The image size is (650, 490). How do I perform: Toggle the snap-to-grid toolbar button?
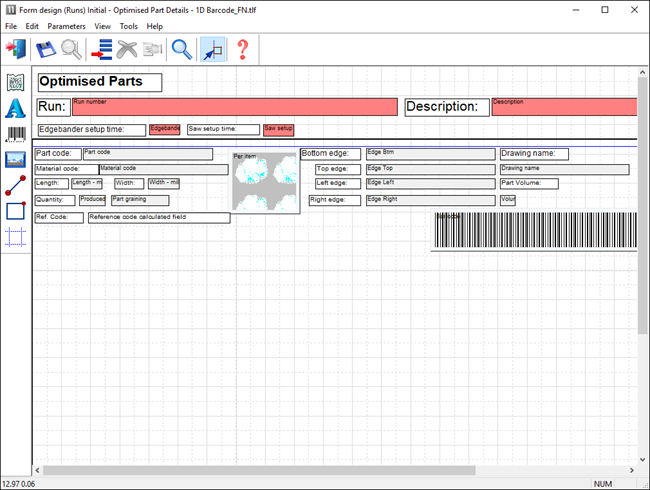point(212,48)
